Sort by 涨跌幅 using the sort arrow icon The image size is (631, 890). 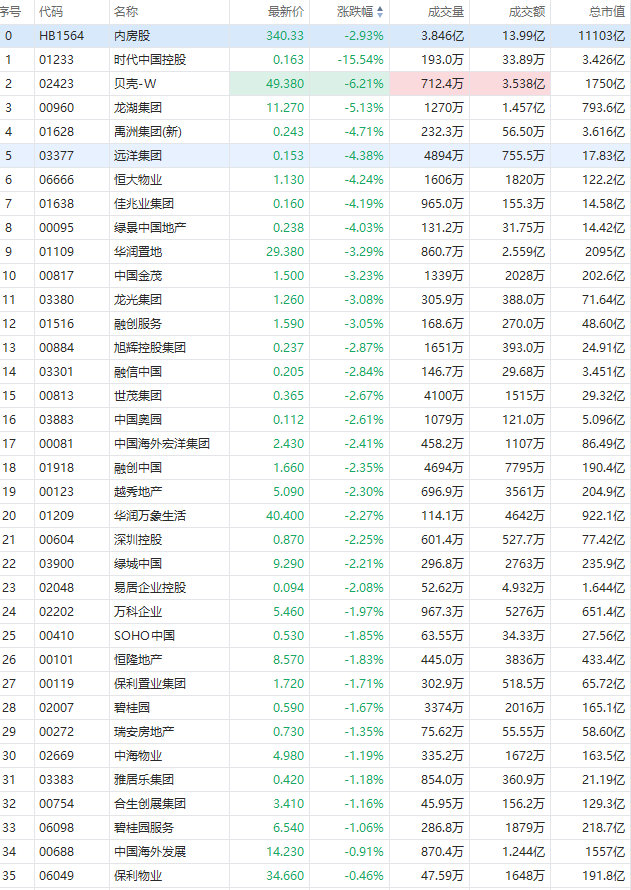pos(380,12)
